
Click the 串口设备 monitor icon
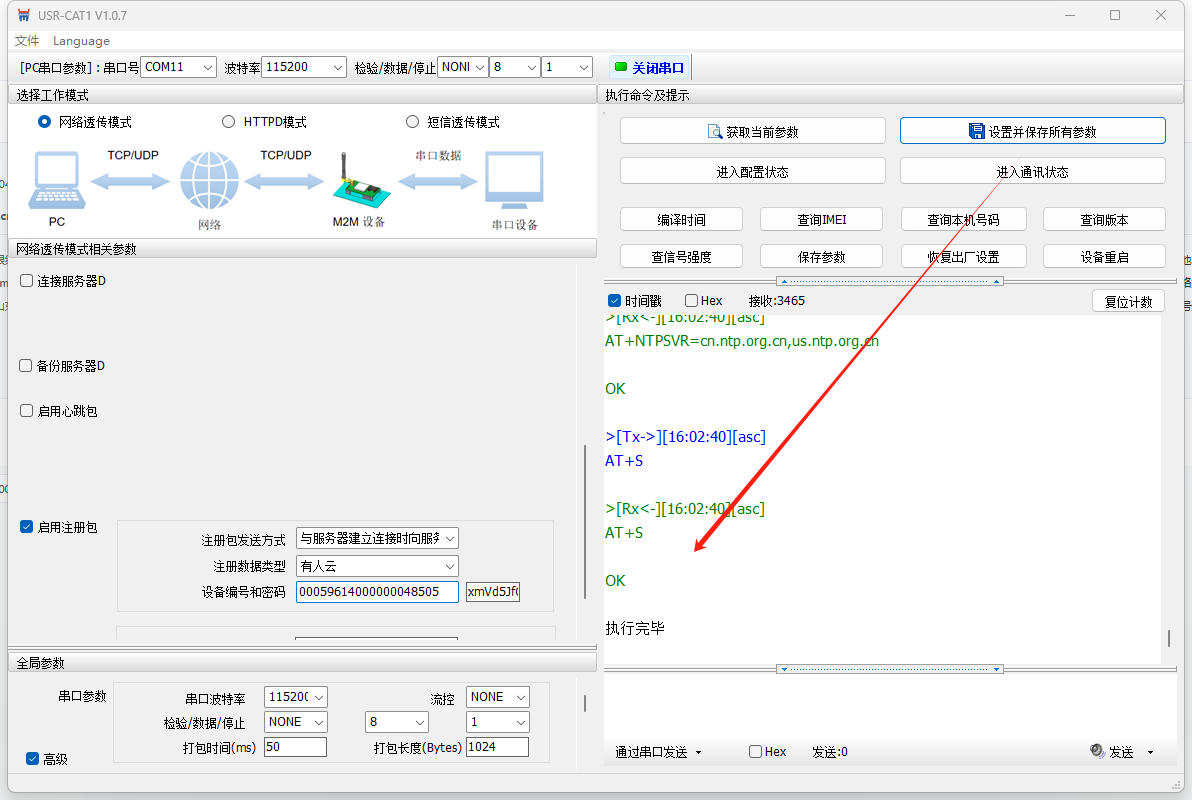coord(514,180)
